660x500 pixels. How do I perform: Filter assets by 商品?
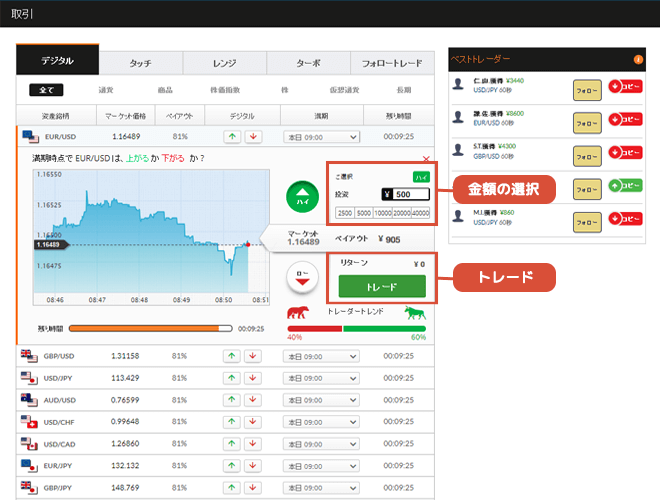click(165, 90)
